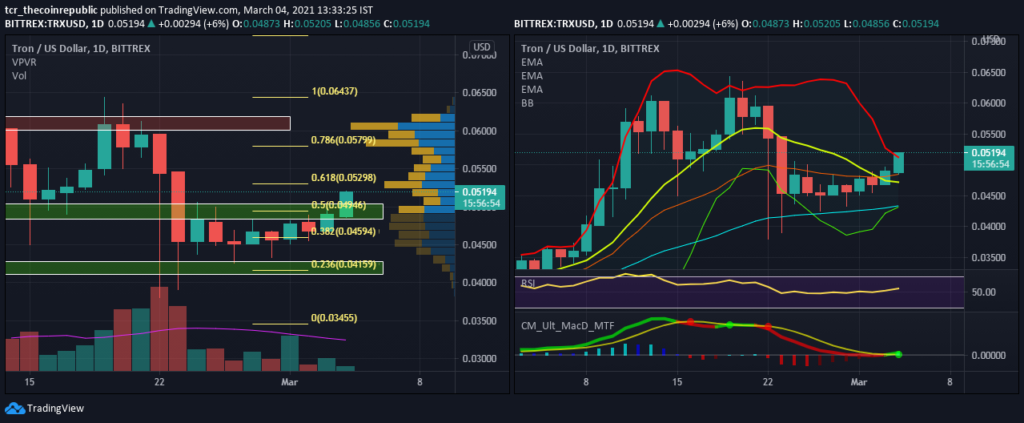Click the right chart title 'Tron / US Dollar, 1D, BITTREX'
Screen dimensions: 1024x423
(x=590, y=48)
